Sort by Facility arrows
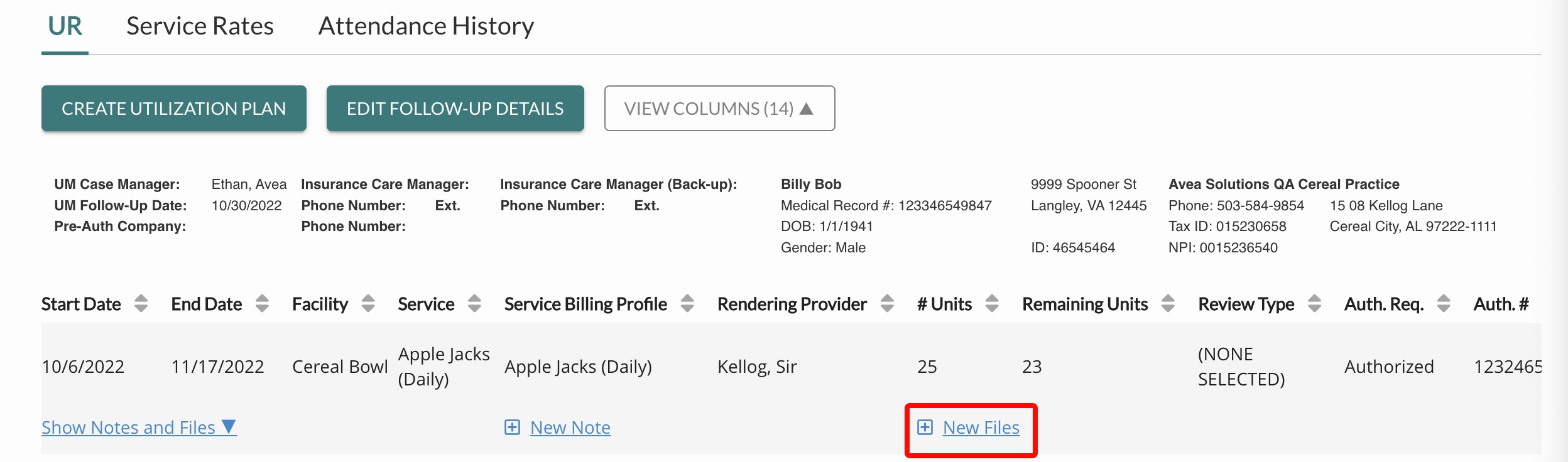This screenshot has height=462, width=1568. pos(368,304)
